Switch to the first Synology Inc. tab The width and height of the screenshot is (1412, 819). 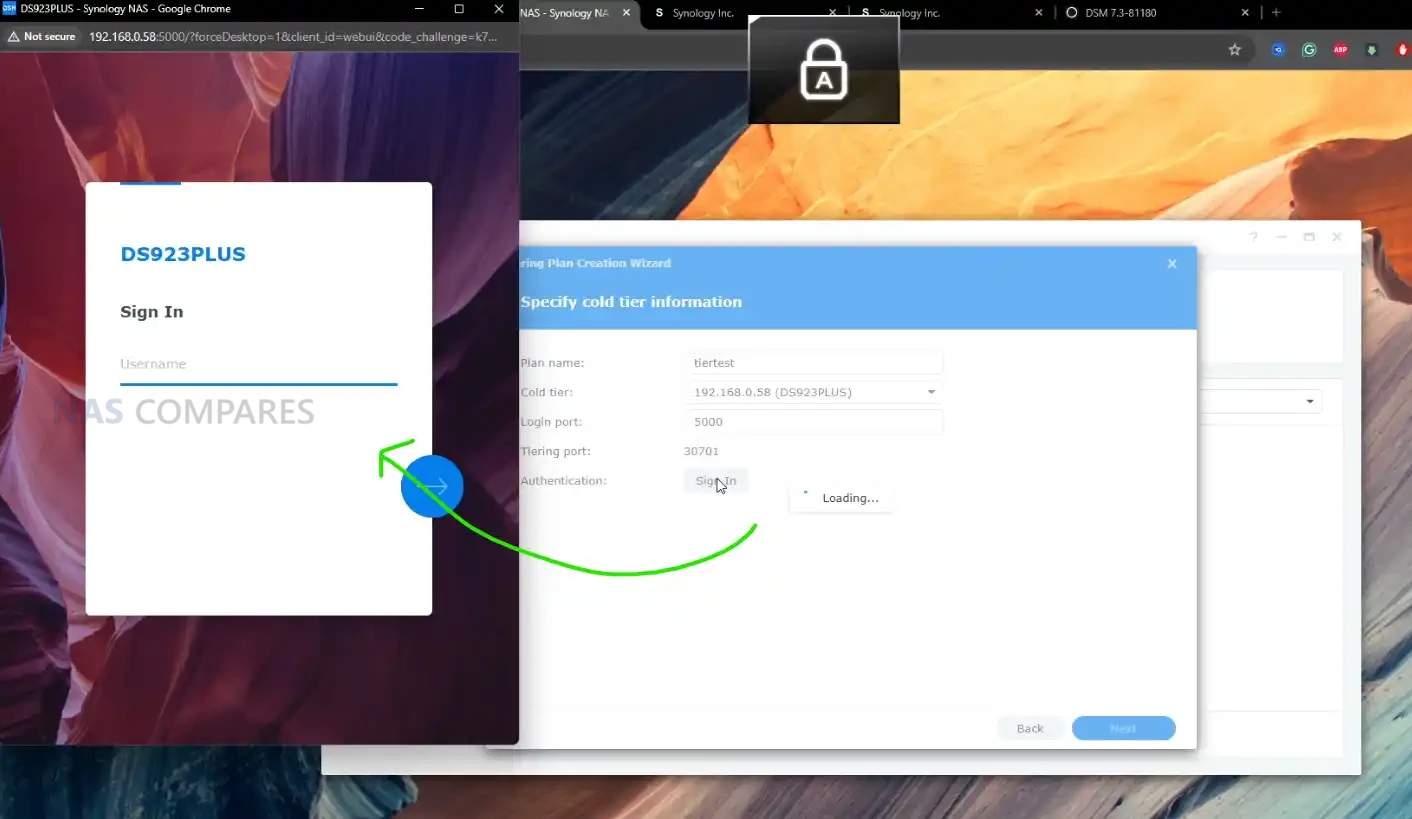[x=740, y=13]
